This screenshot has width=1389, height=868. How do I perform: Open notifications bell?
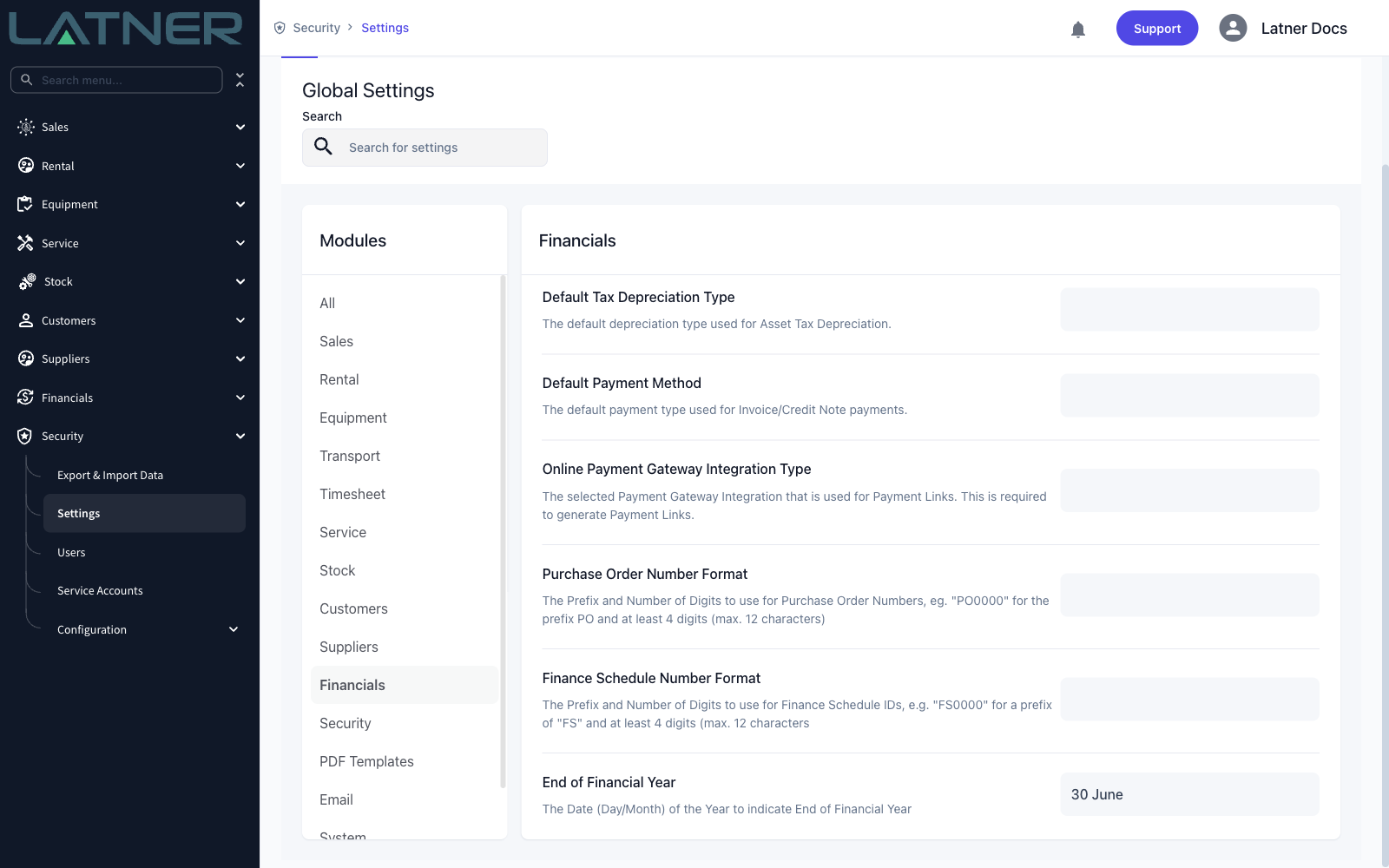tap(1078, 30)
